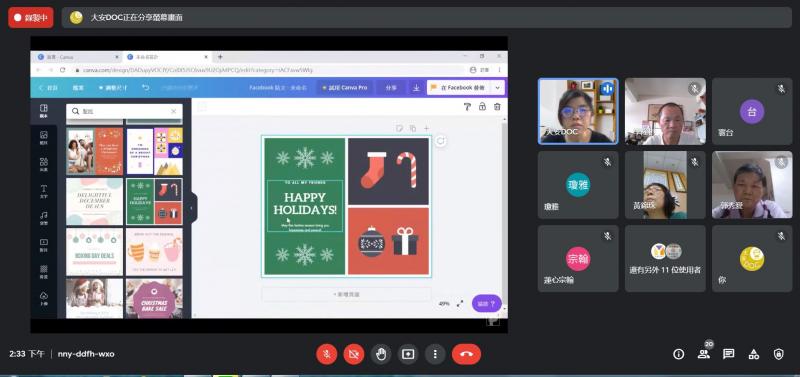Image resolution: width=800 pixels, height=377 pixels.
Task: Click the add page plus icon above canvas
Action: (x=427, y=128)
